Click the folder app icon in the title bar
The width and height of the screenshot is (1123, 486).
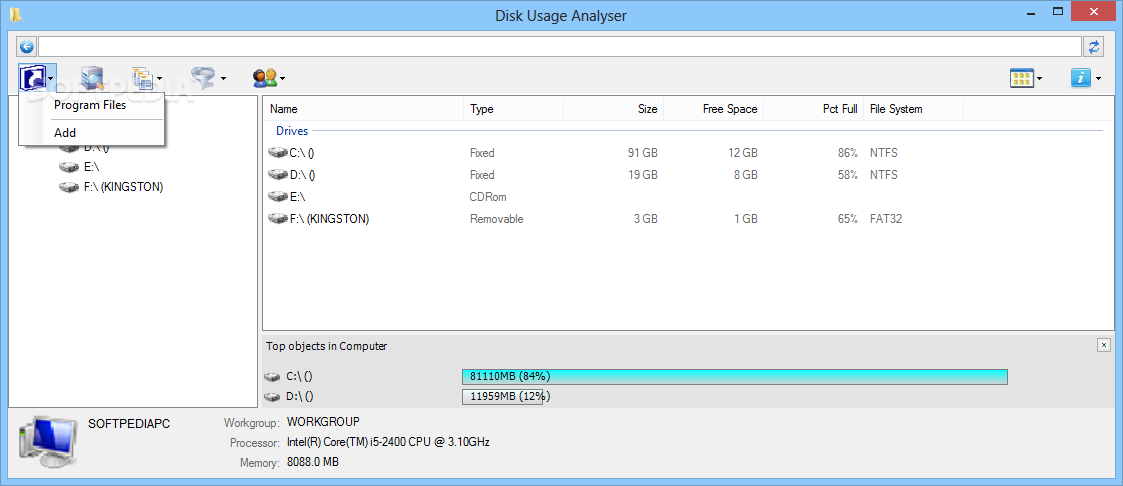point(16,14)
